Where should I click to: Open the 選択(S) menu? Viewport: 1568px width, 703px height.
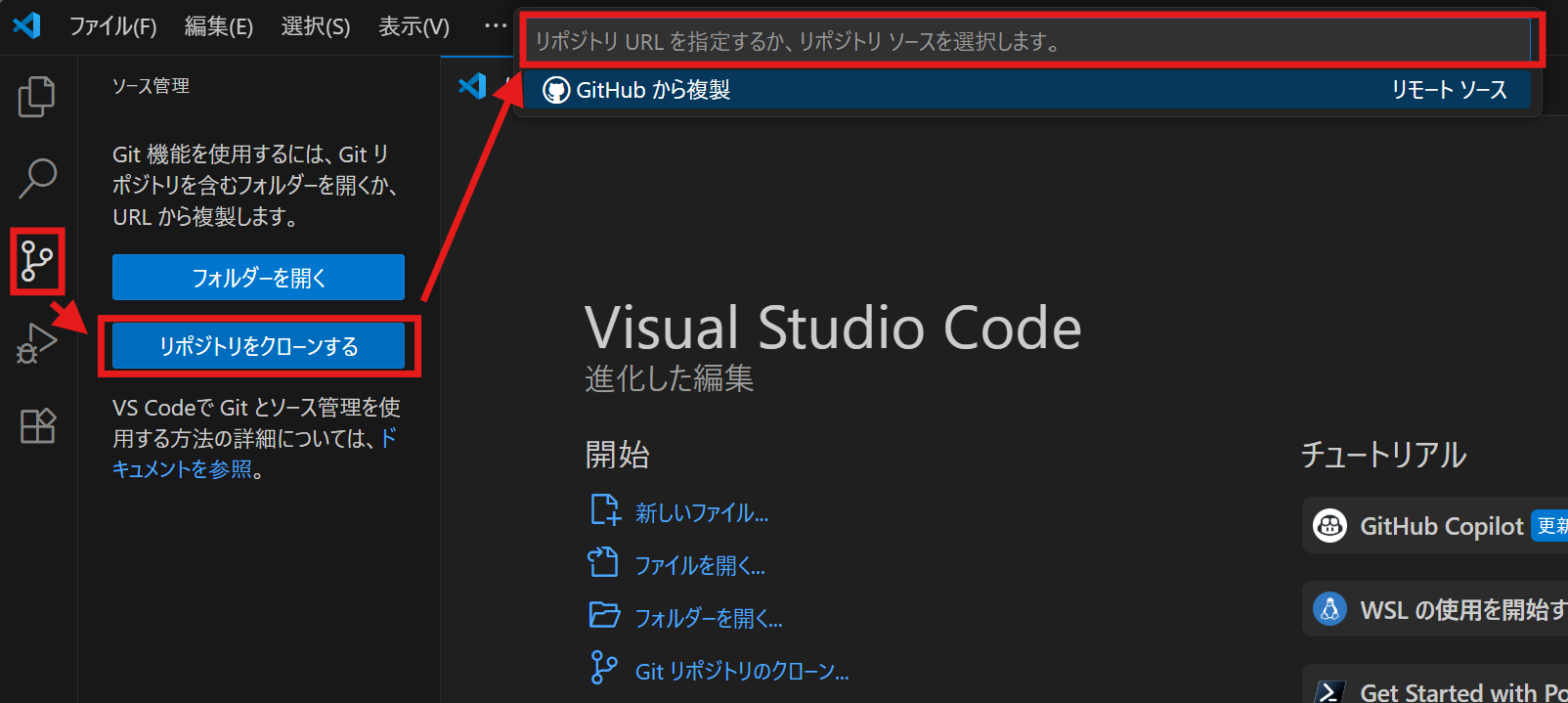pos(316,26)
